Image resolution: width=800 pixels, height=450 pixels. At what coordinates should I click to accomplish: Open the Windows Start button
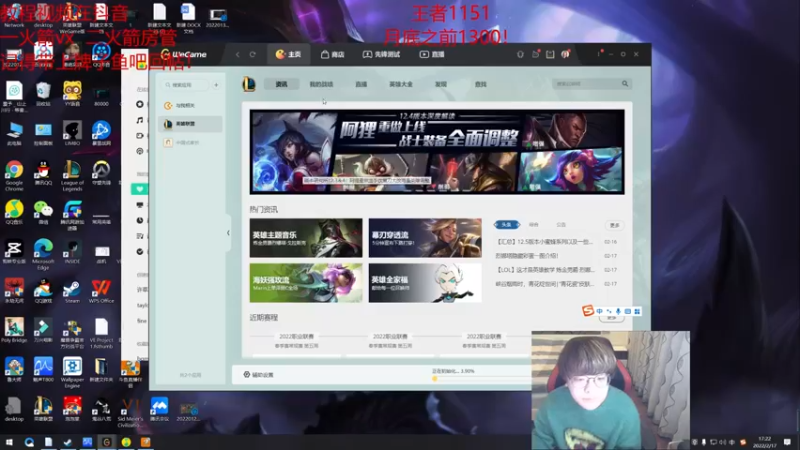[9, 442]
